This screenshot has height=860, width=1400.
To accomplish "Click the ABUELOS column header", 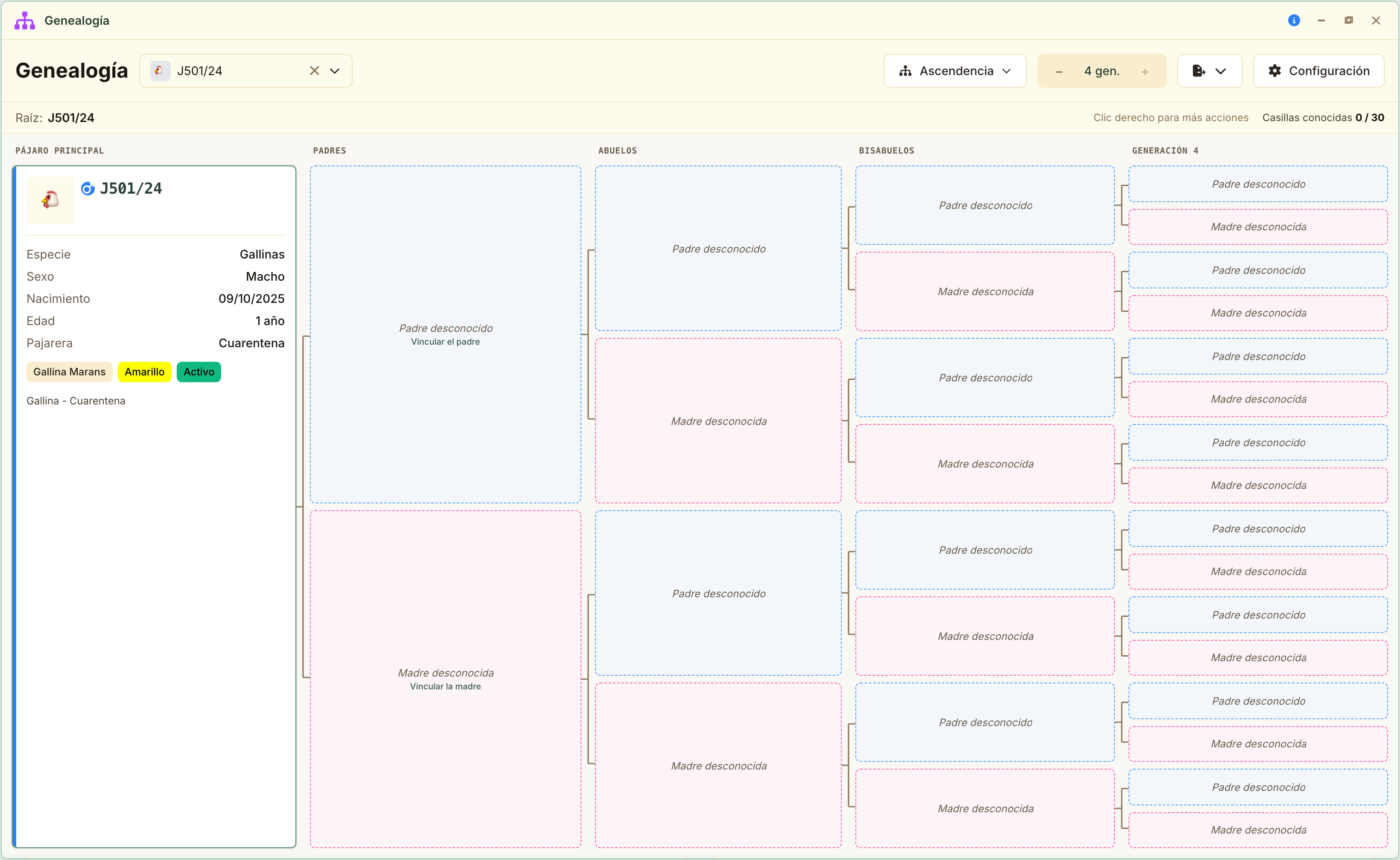I will (618, 151).
